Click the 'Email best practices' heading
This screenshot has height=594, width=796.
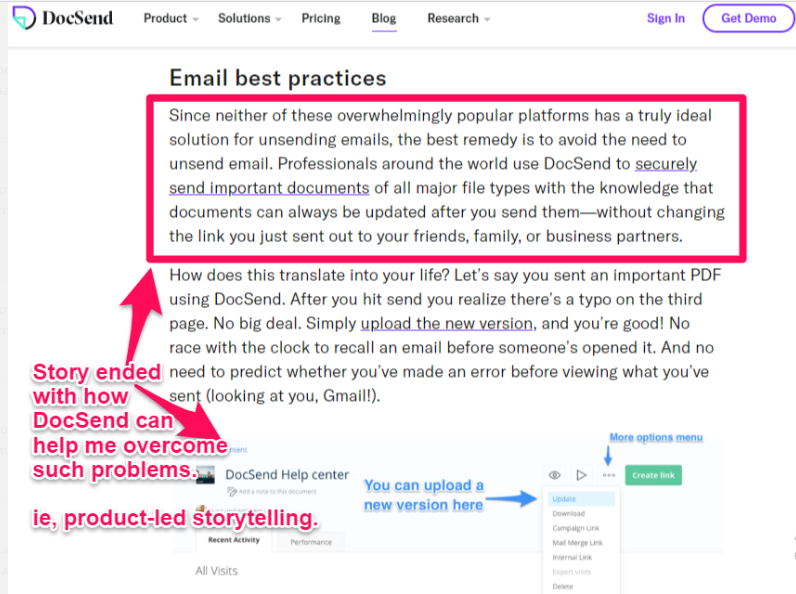278,78
